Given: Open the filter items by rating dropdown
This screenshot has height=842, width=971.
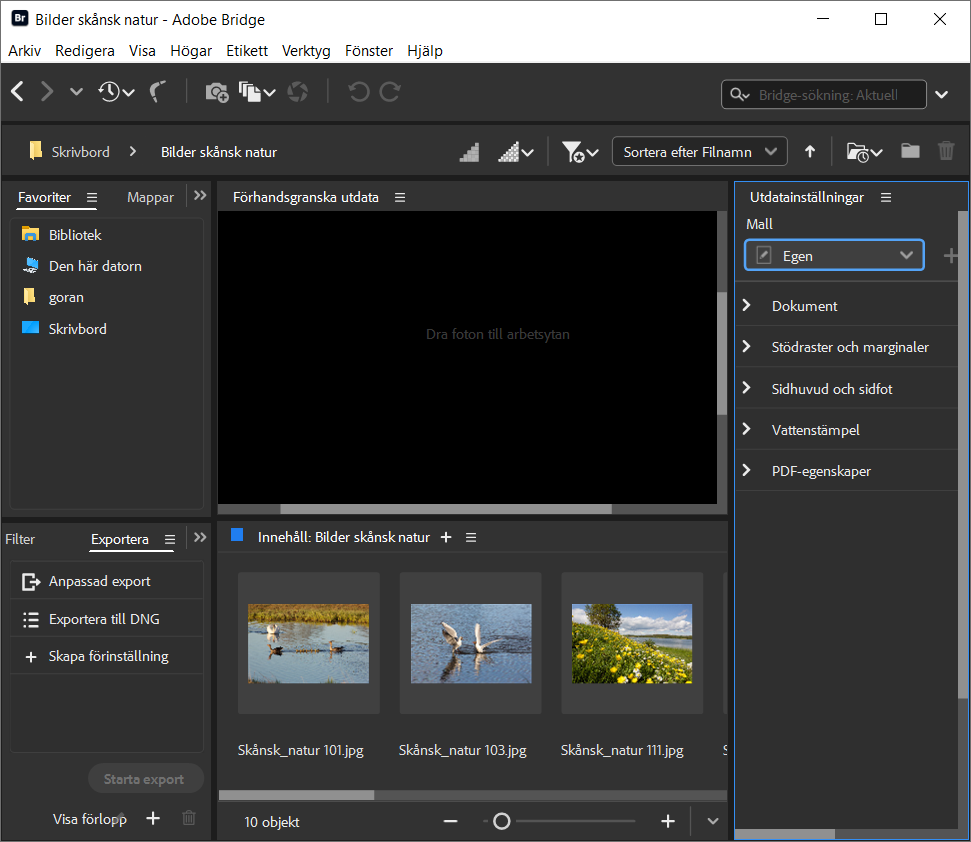Looking at the screenshot, I should 580,152.
